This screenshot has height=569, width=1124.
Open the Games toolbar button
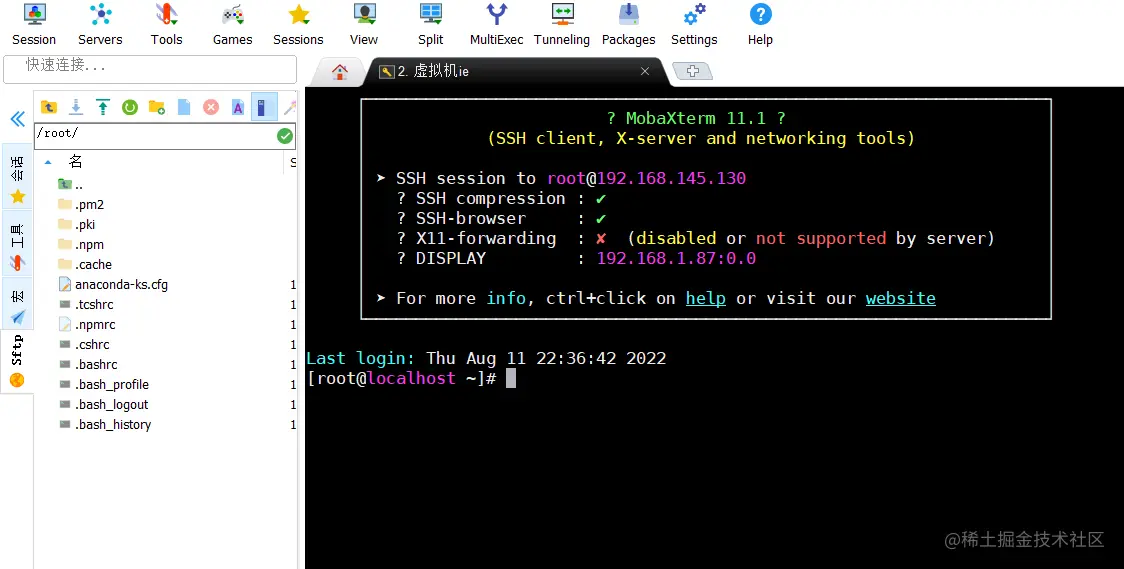point(232,25)
